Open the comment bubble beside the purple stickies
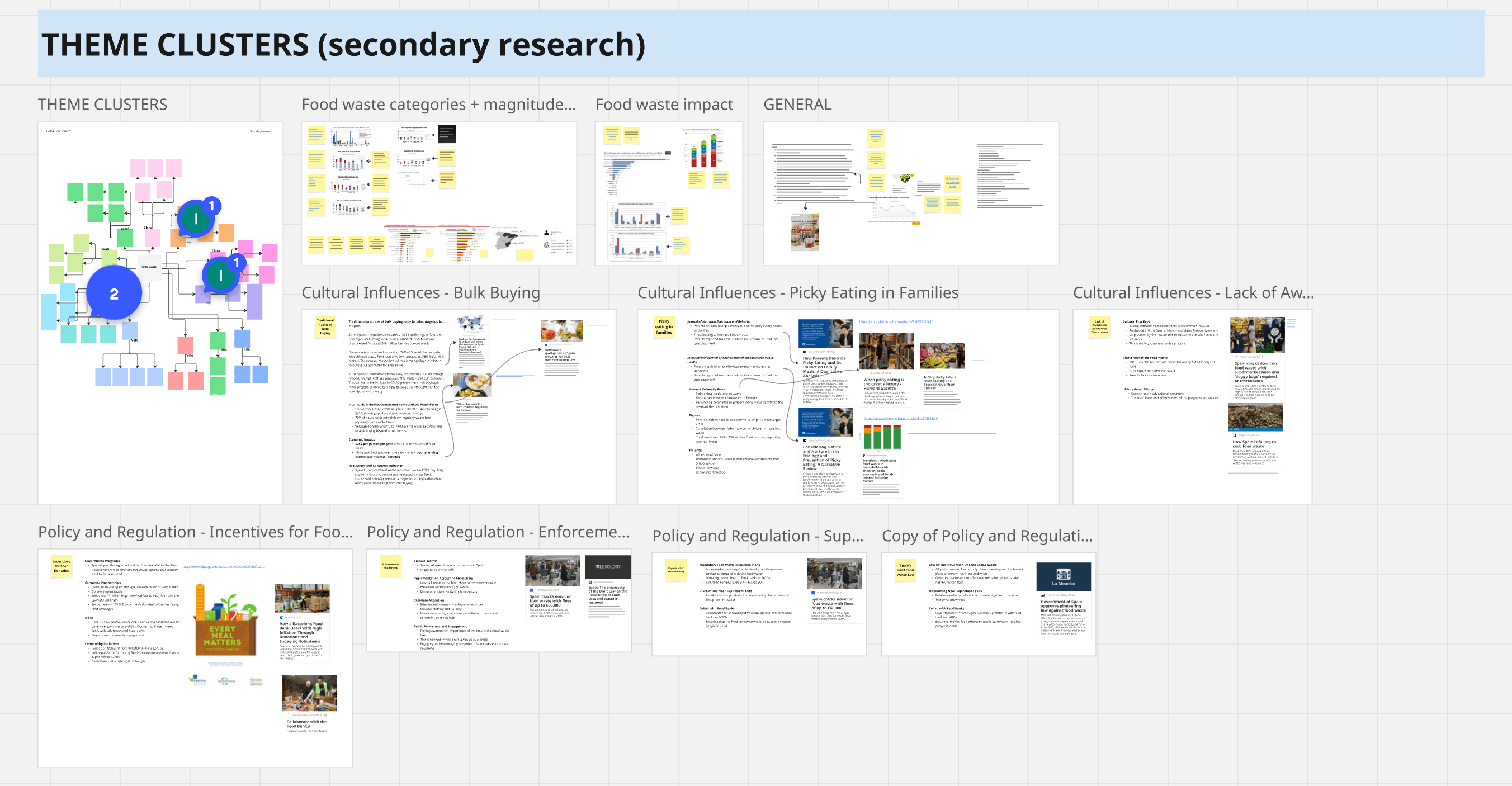Image resolution: width=1512 pixels, height=786 pixels. click(221, 274)
